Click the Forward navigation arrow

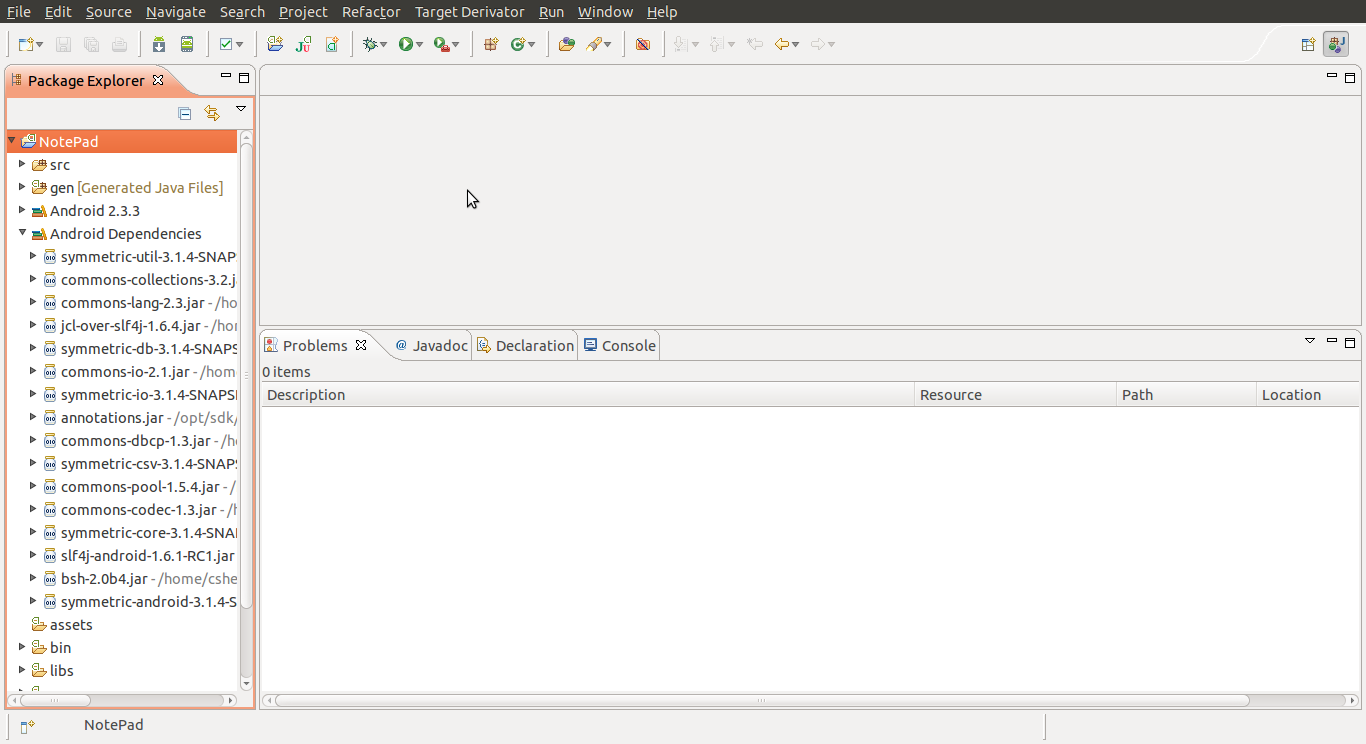click(818, 44)
